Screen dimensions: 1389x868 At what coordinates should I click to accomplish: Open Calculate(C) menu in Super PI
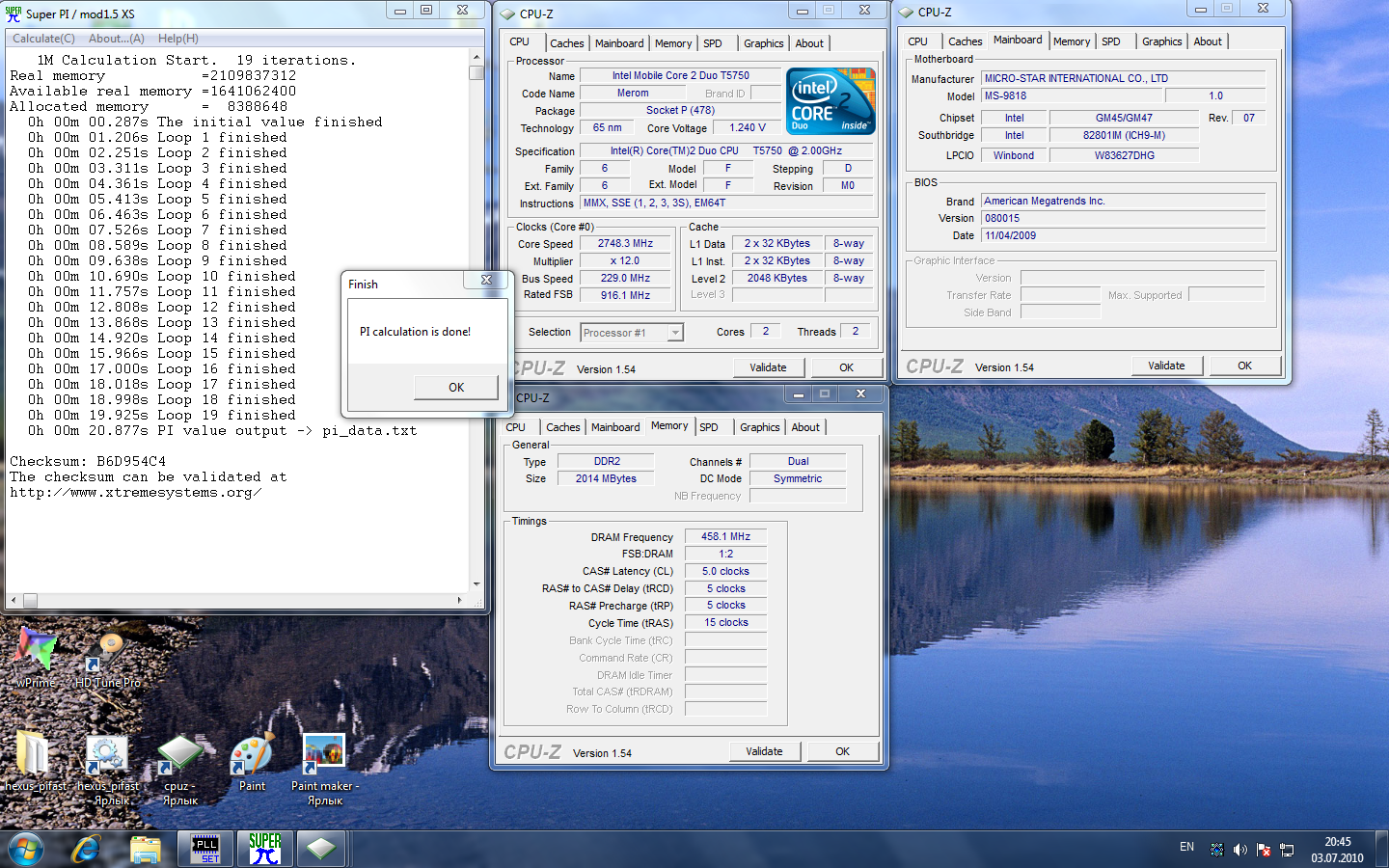coord(43,39)
